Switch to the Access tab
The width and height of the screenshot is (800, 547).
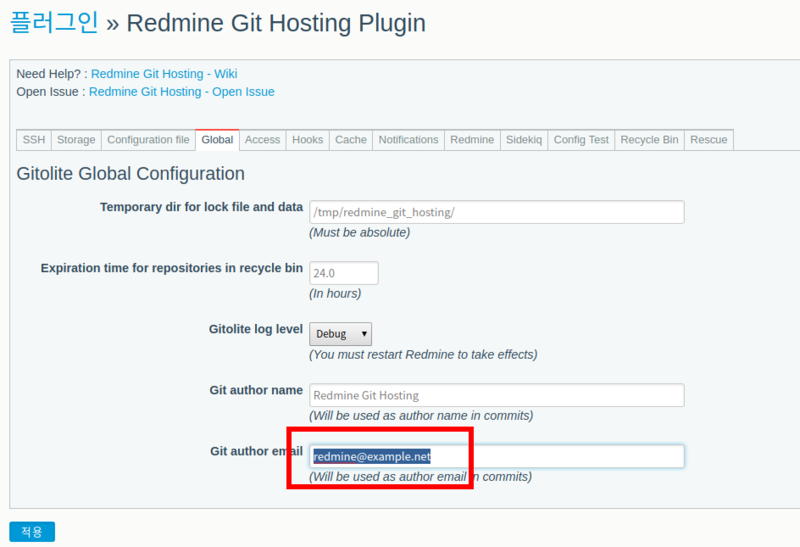coord(262,140)
